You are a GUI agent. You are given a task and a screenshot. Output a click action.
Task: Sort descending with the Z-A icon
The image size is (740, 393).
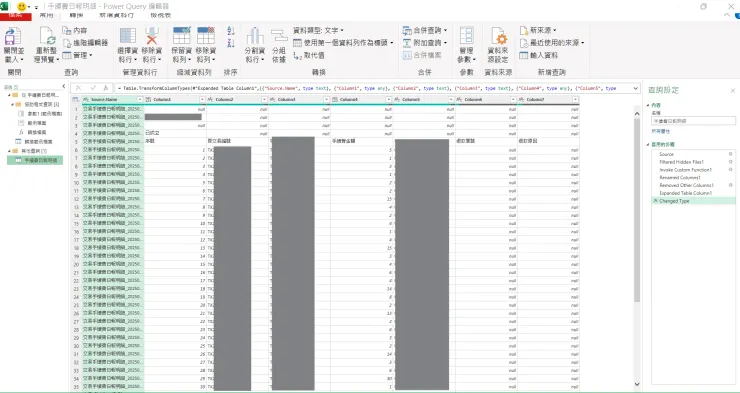(x=231, y=43)
